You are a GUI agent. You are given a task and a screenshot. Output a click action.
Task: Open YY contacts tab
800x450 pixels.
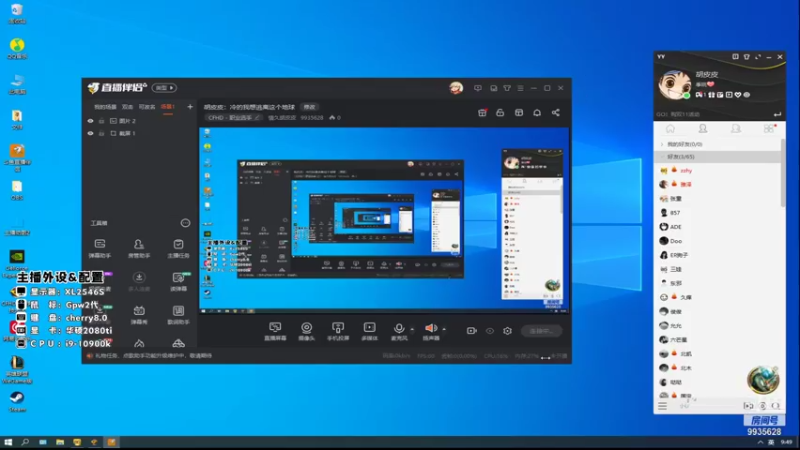703,129
